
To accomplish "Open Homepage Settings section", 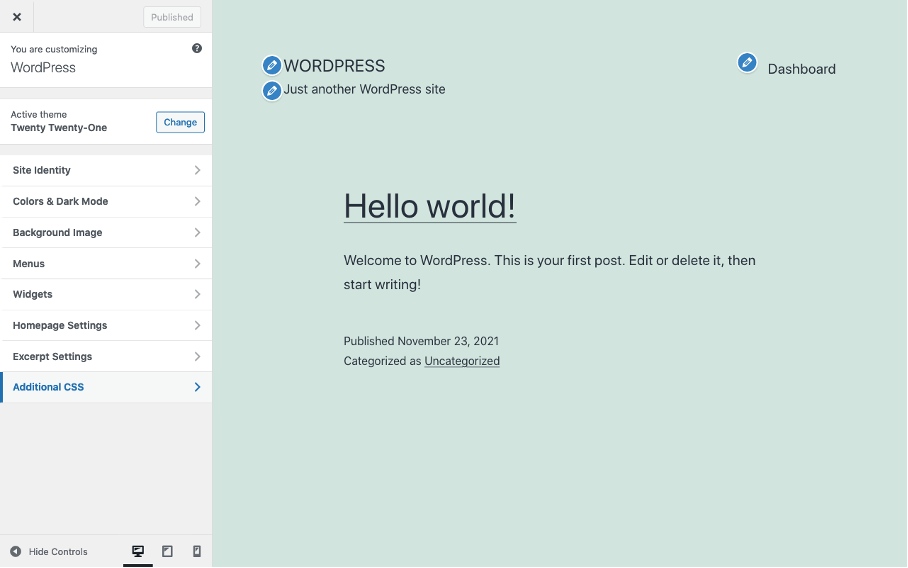I will point(106,325).
